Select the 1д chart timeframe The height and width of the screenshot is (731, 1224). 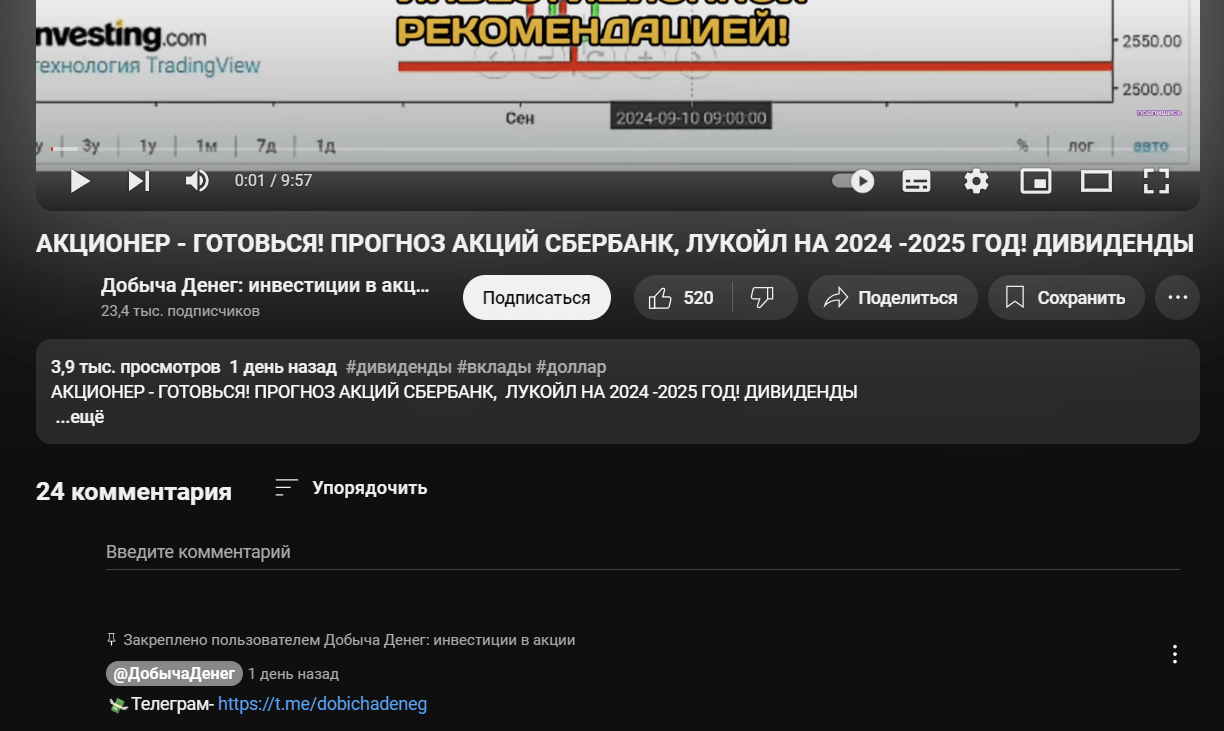pyautogui.click(x=325, y=146)
